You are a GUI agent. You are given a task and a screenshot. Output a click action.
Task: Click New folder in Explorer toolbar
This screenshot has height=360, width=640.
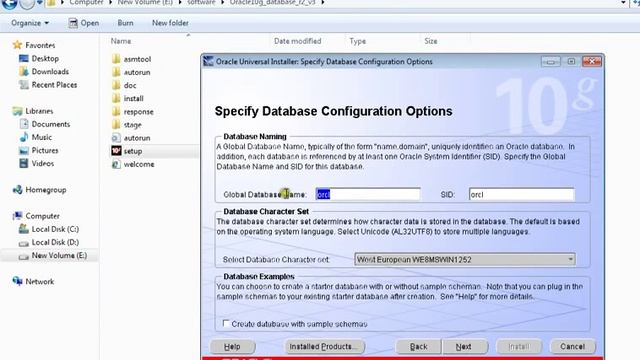[x=170, y=23]
